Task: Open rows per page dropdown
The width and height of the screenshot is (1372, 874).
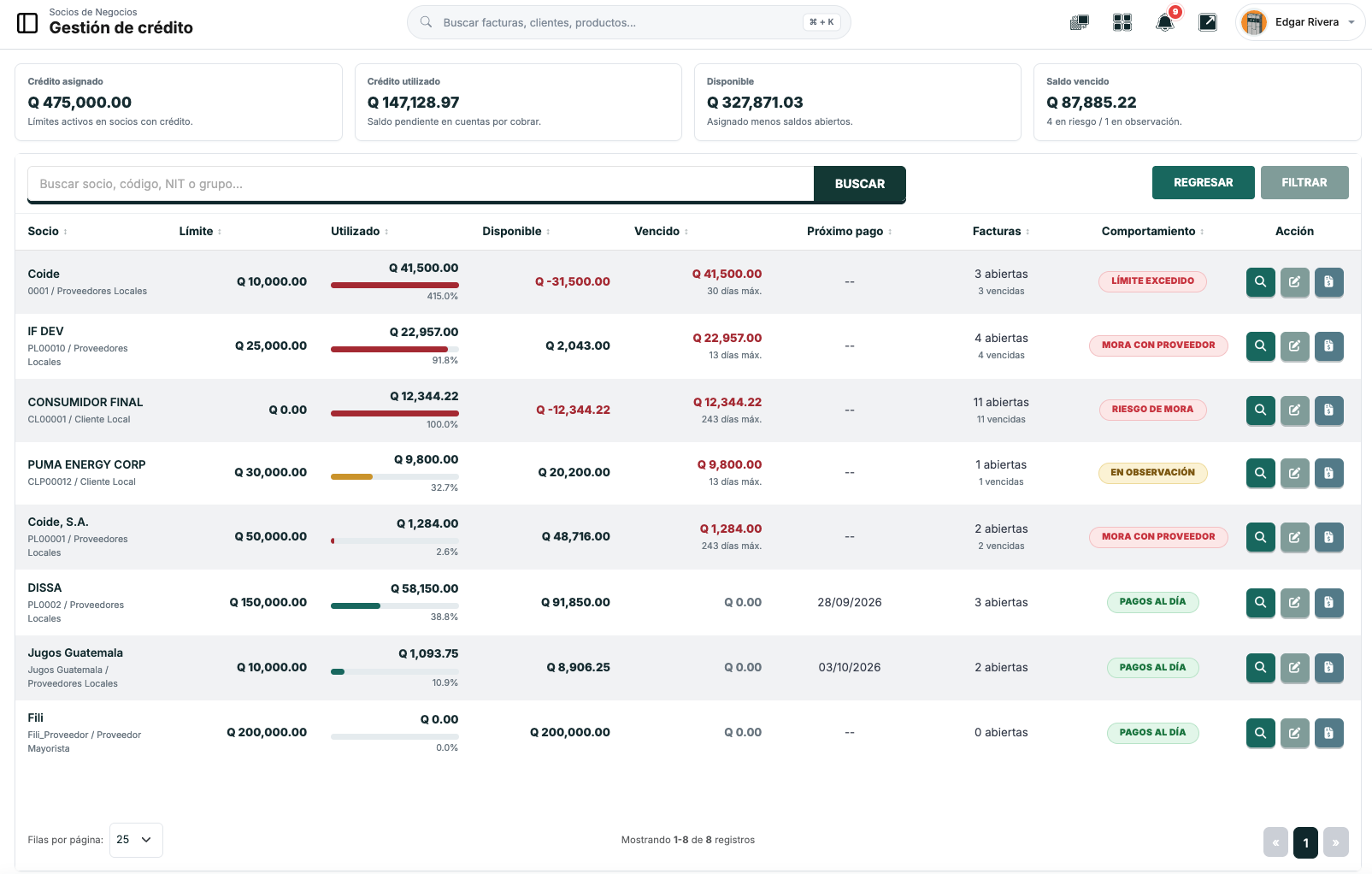Action: [x=136, y=840]
